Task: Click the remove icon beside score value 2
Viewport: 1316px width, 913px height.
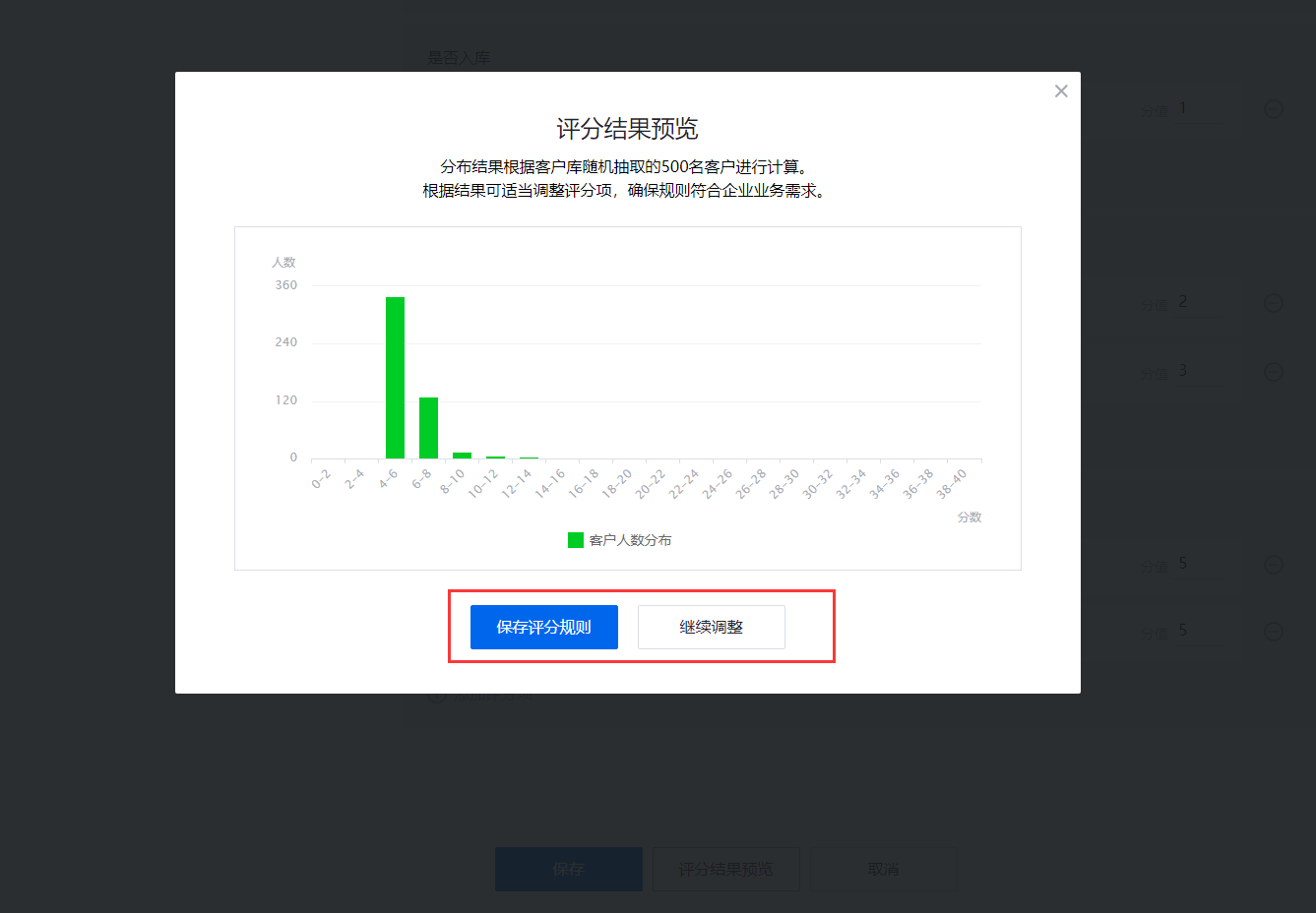Action: coord(1274,303)
